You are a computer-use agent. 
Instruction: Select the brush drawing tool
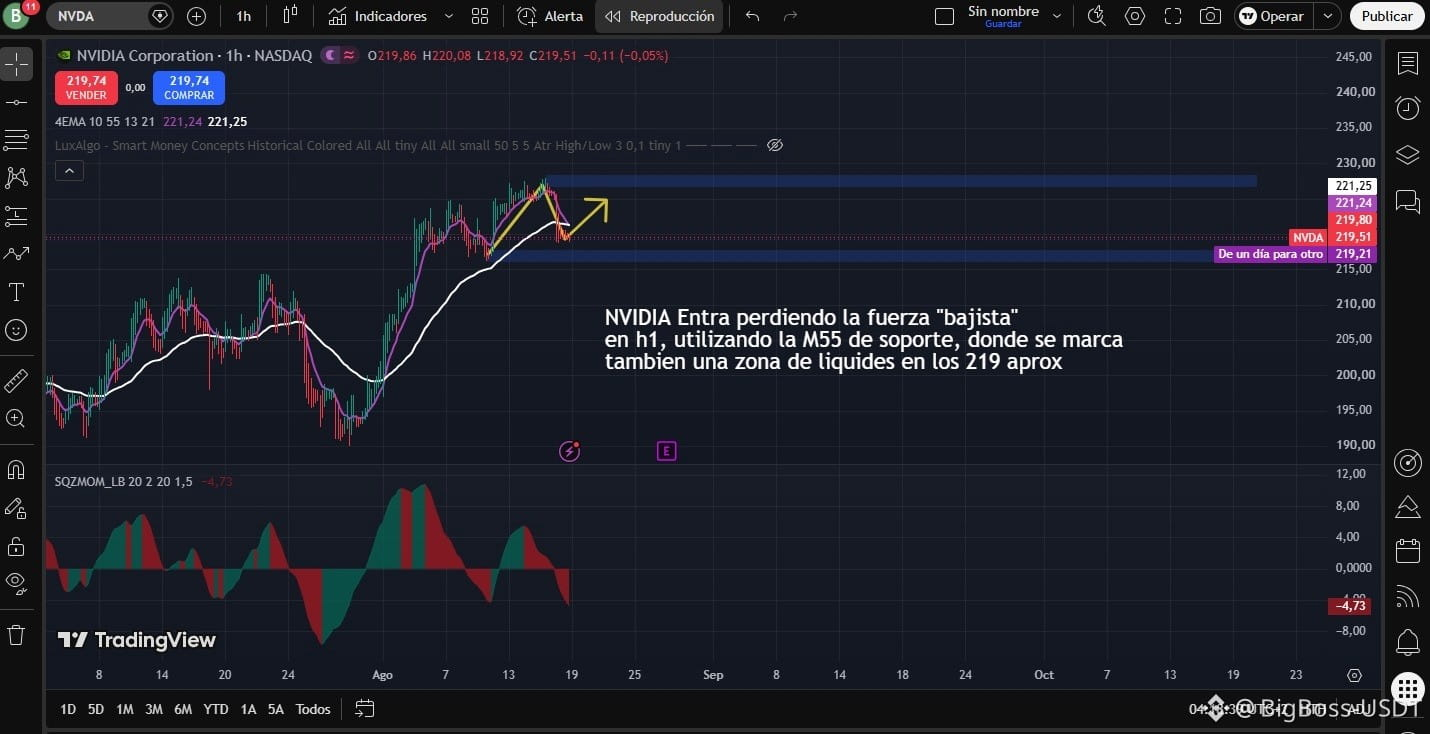[x=16, y=254]
